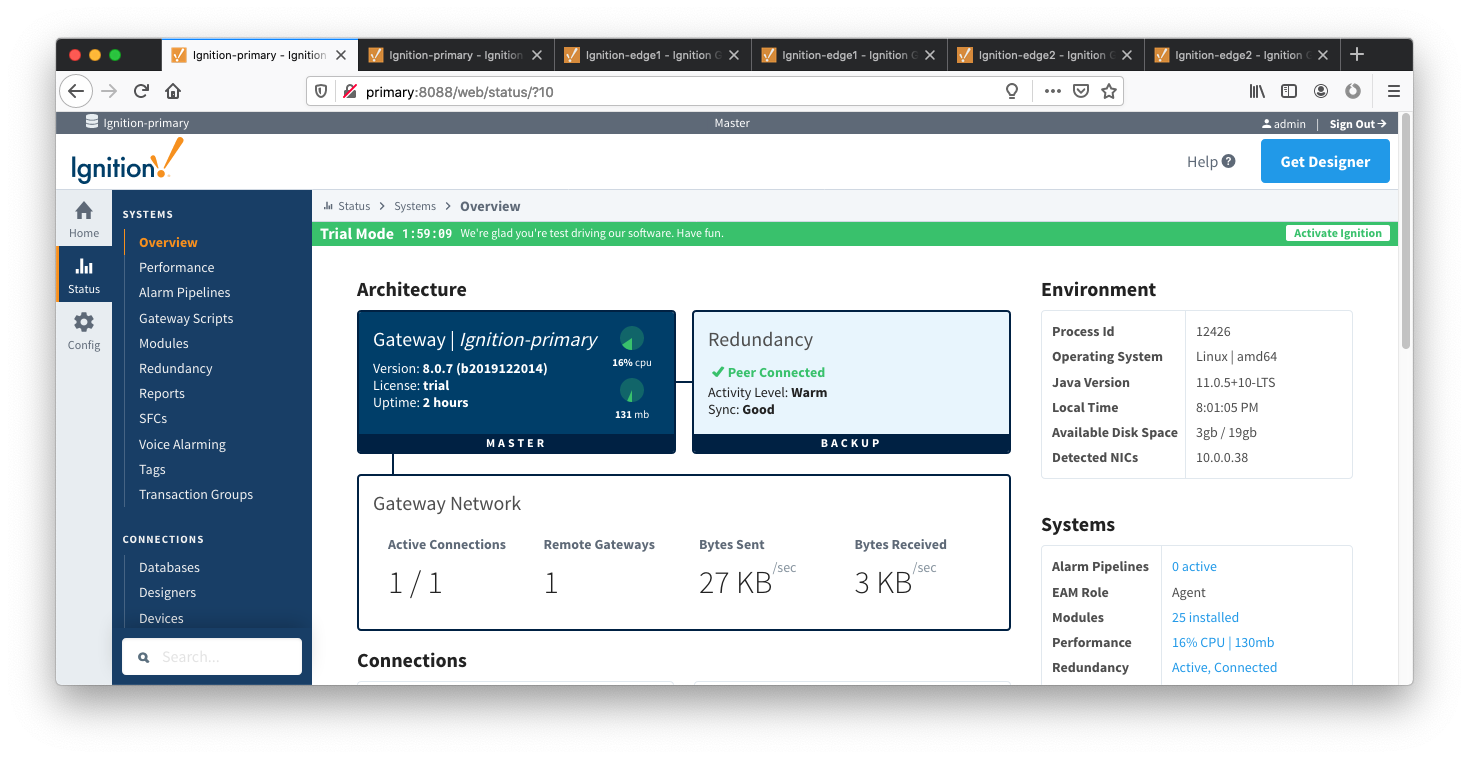
Task: Open Alarm Pipelines in the sidebar
Action: tap(184, 292)
